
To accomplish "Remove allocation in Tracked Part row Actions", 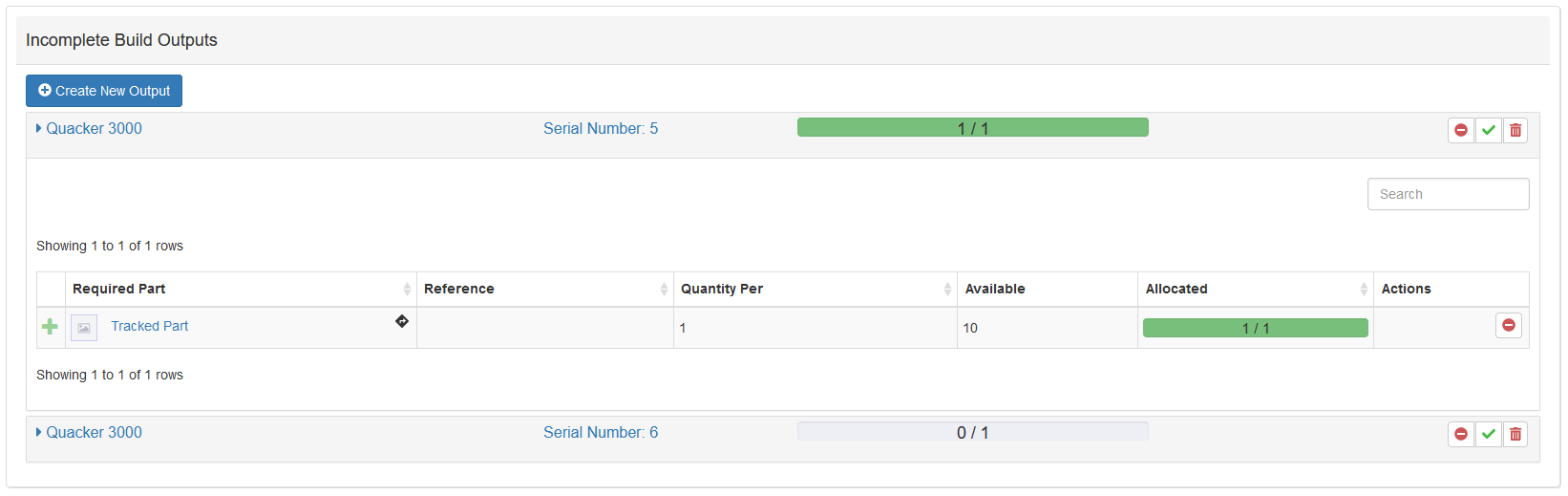I will 1508,326.
